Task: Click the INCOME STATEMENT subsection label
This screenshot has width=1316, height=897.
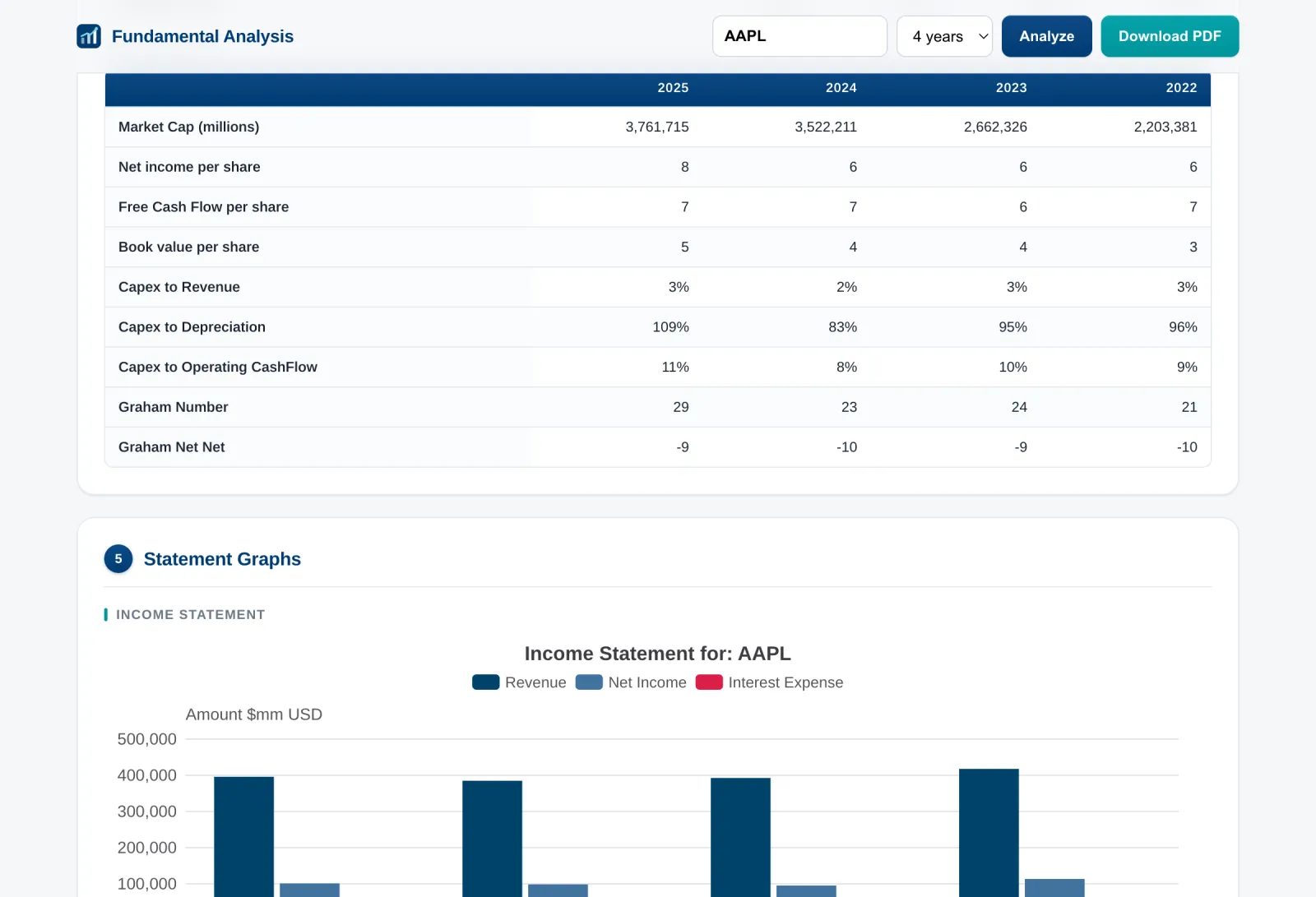Action: click(190, 614)
